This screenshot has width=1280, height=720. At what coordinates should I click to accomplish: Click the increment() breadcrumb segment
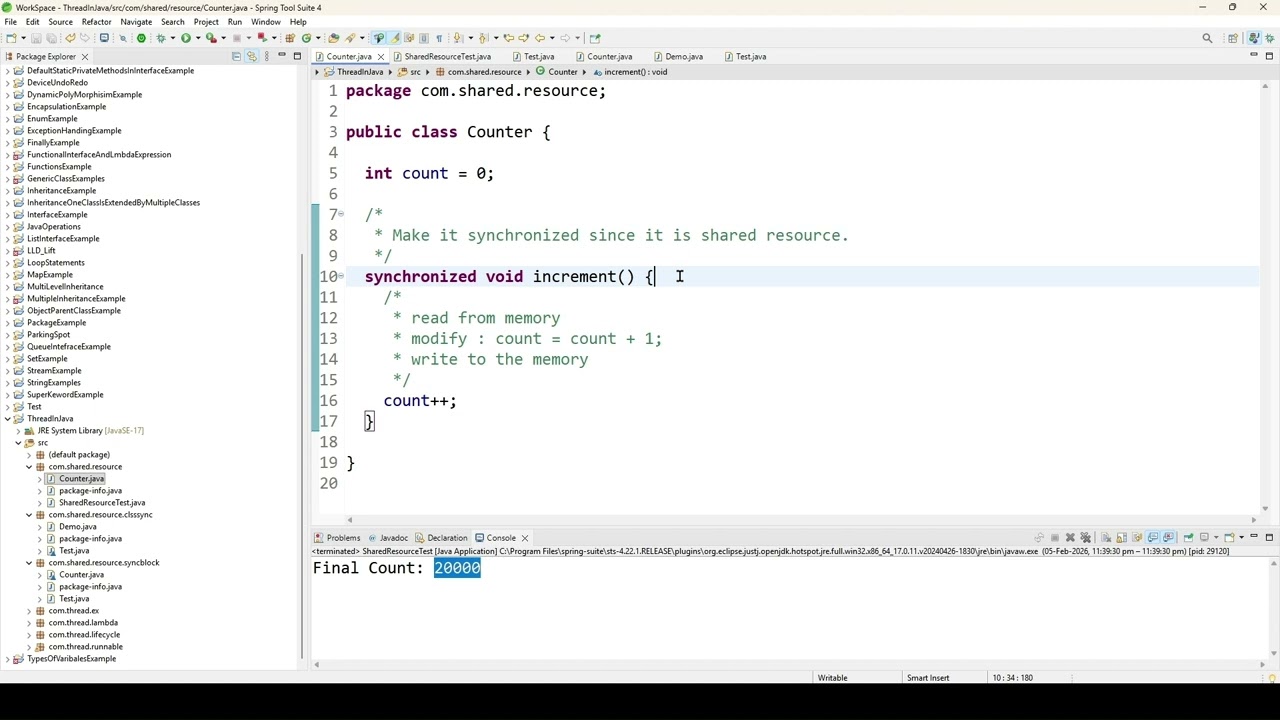(635, 72)
